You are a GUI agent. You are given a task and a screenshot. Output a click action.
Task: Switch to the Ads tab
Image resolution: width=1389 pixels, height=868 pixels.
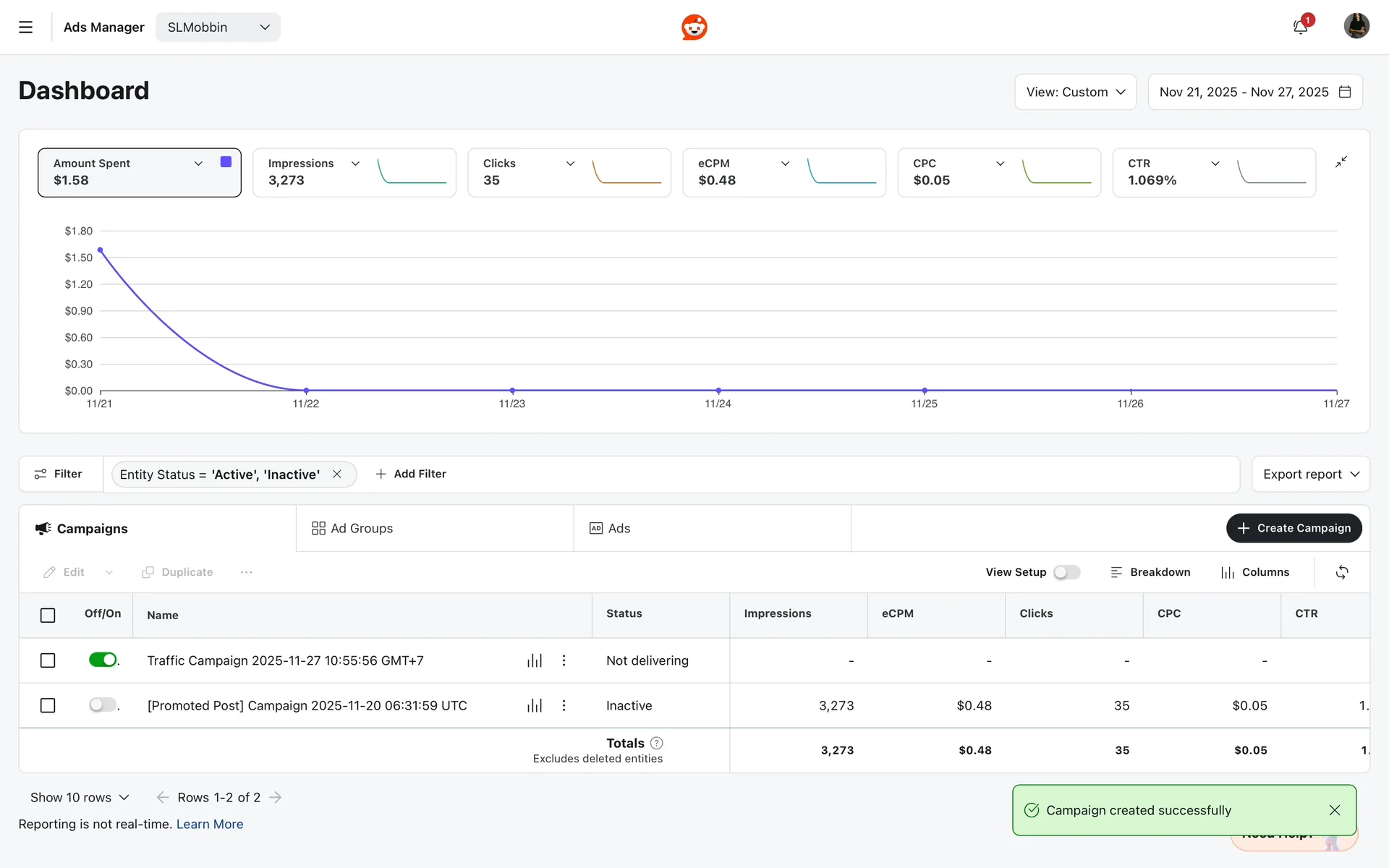[610, 529]
